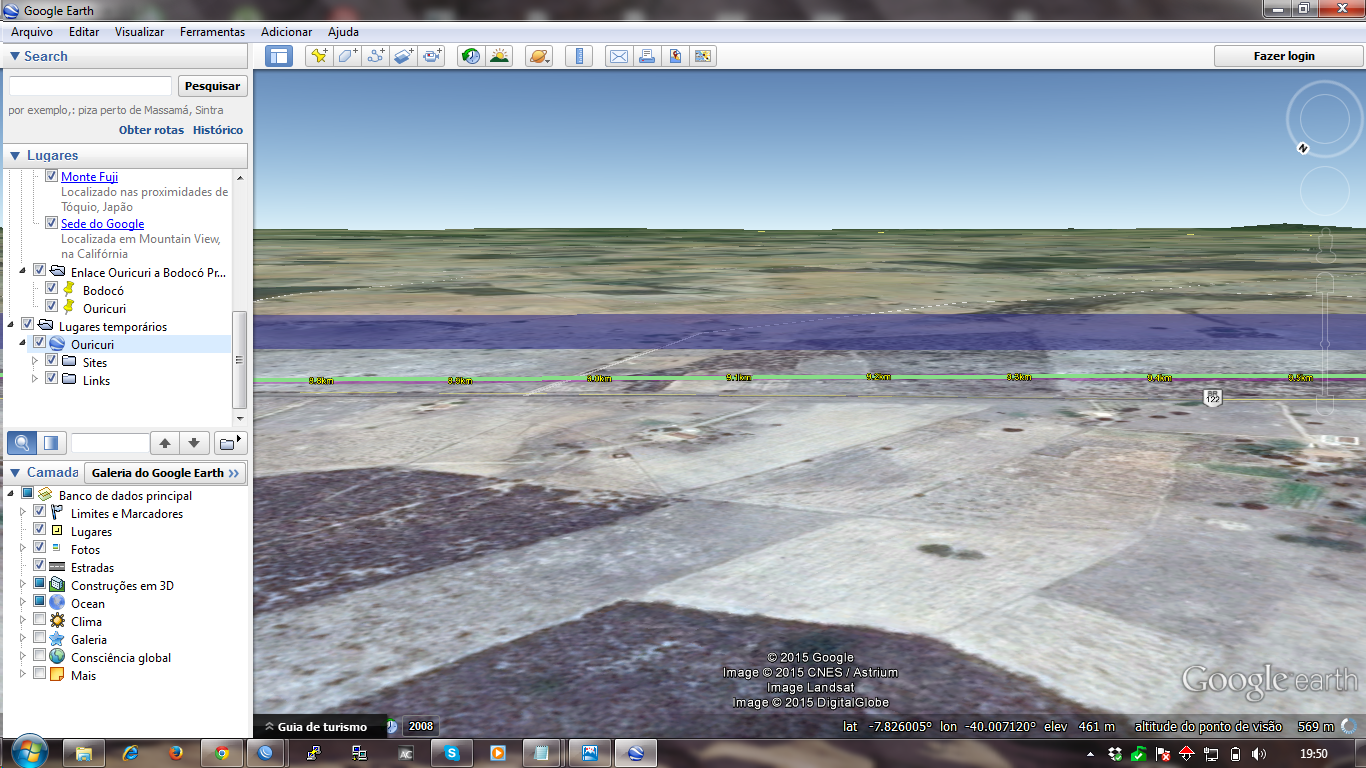
Task: Show sunlight across the landscape
Action: (499, 56)
